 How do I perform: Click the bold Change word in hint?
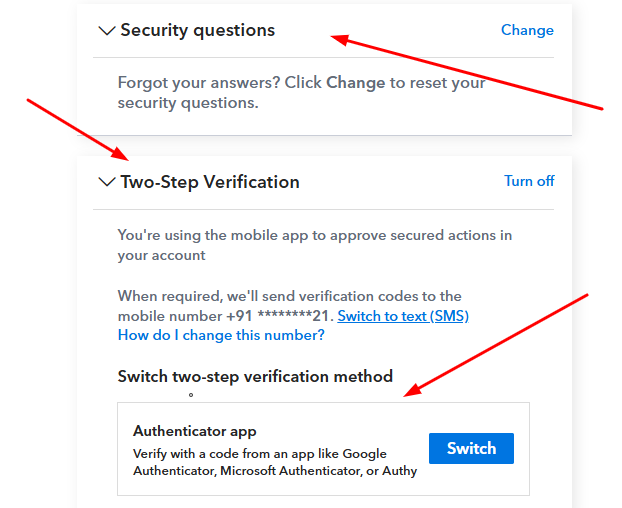tap(355, 82)
